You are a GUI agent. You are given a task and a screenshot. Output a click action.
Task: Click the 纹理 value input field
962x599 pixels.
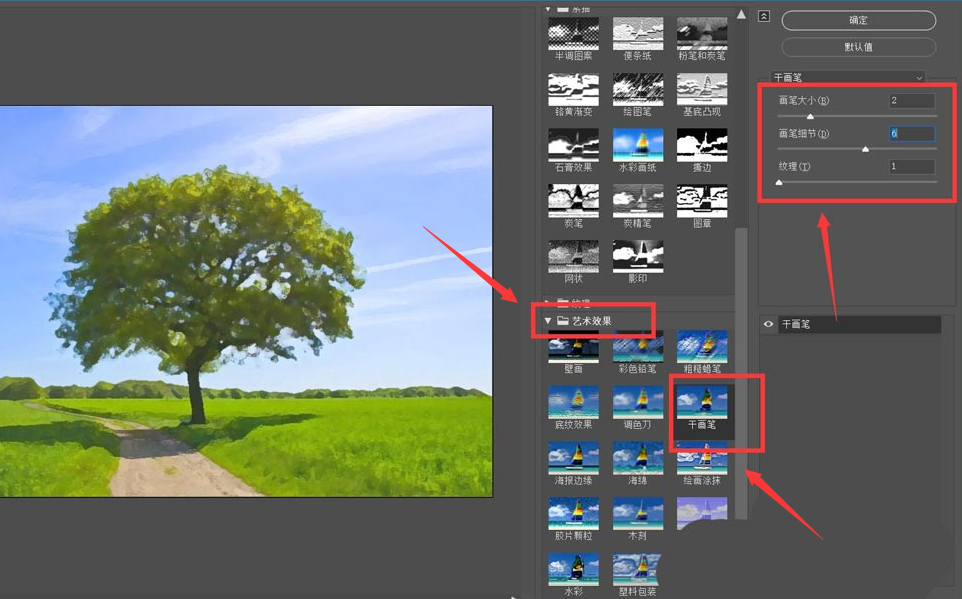point(911,166)
